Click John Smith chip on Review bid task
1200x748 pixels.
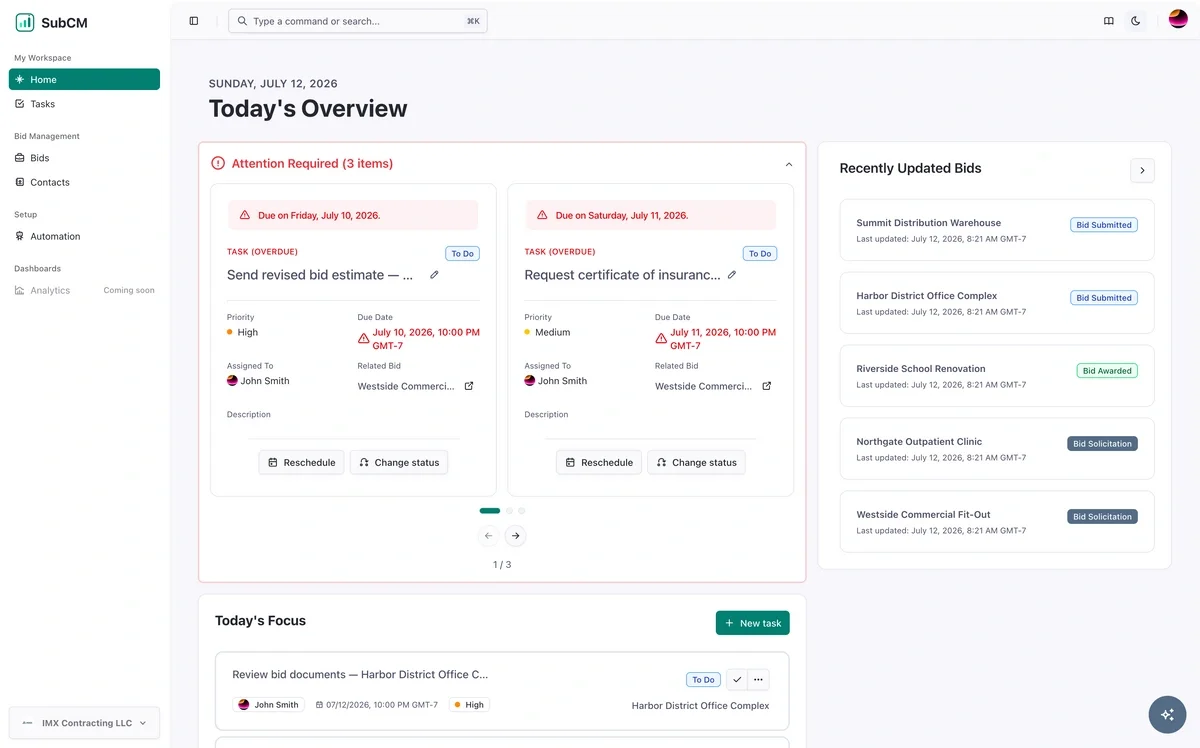pos(269,705)
